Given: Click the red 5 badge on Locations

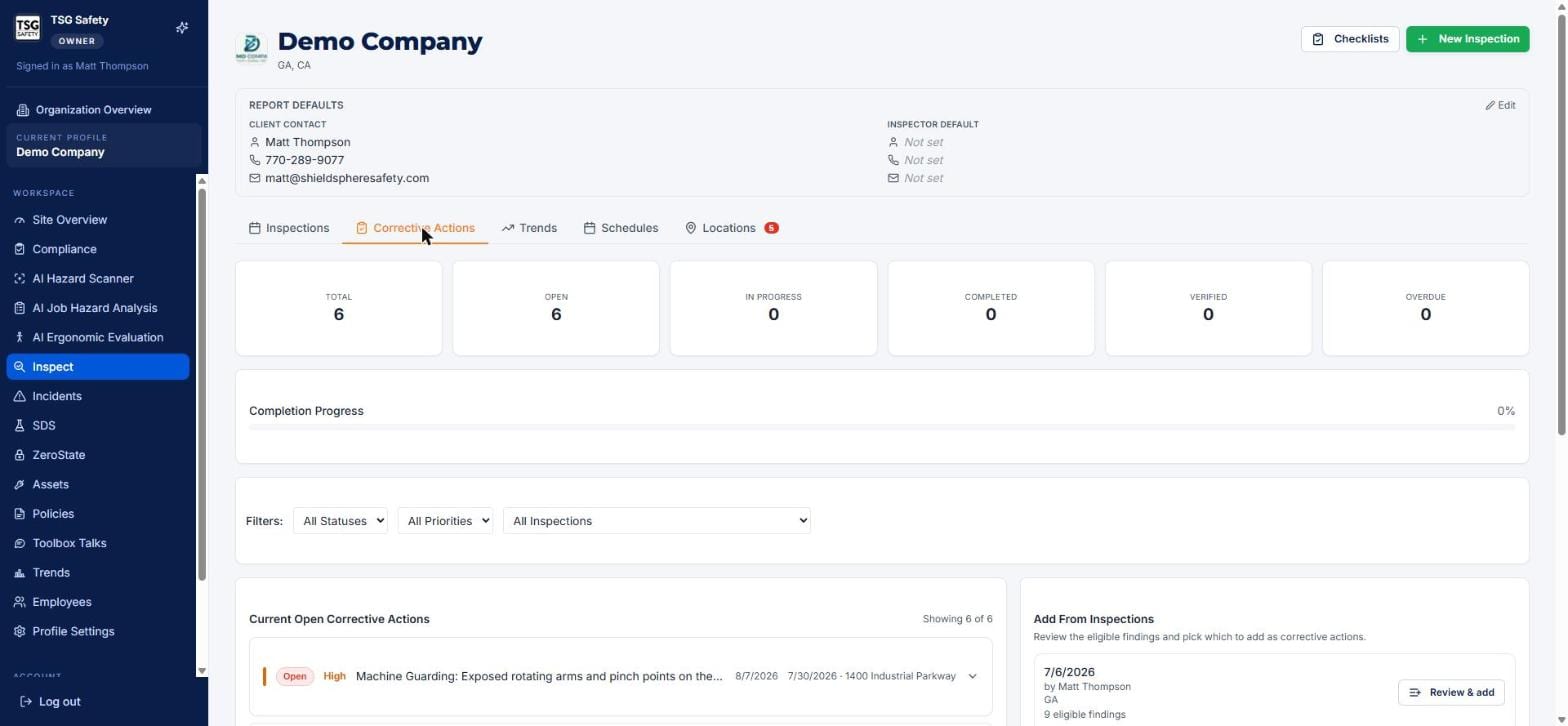Looking at the screenshot, I should (771, 228).
